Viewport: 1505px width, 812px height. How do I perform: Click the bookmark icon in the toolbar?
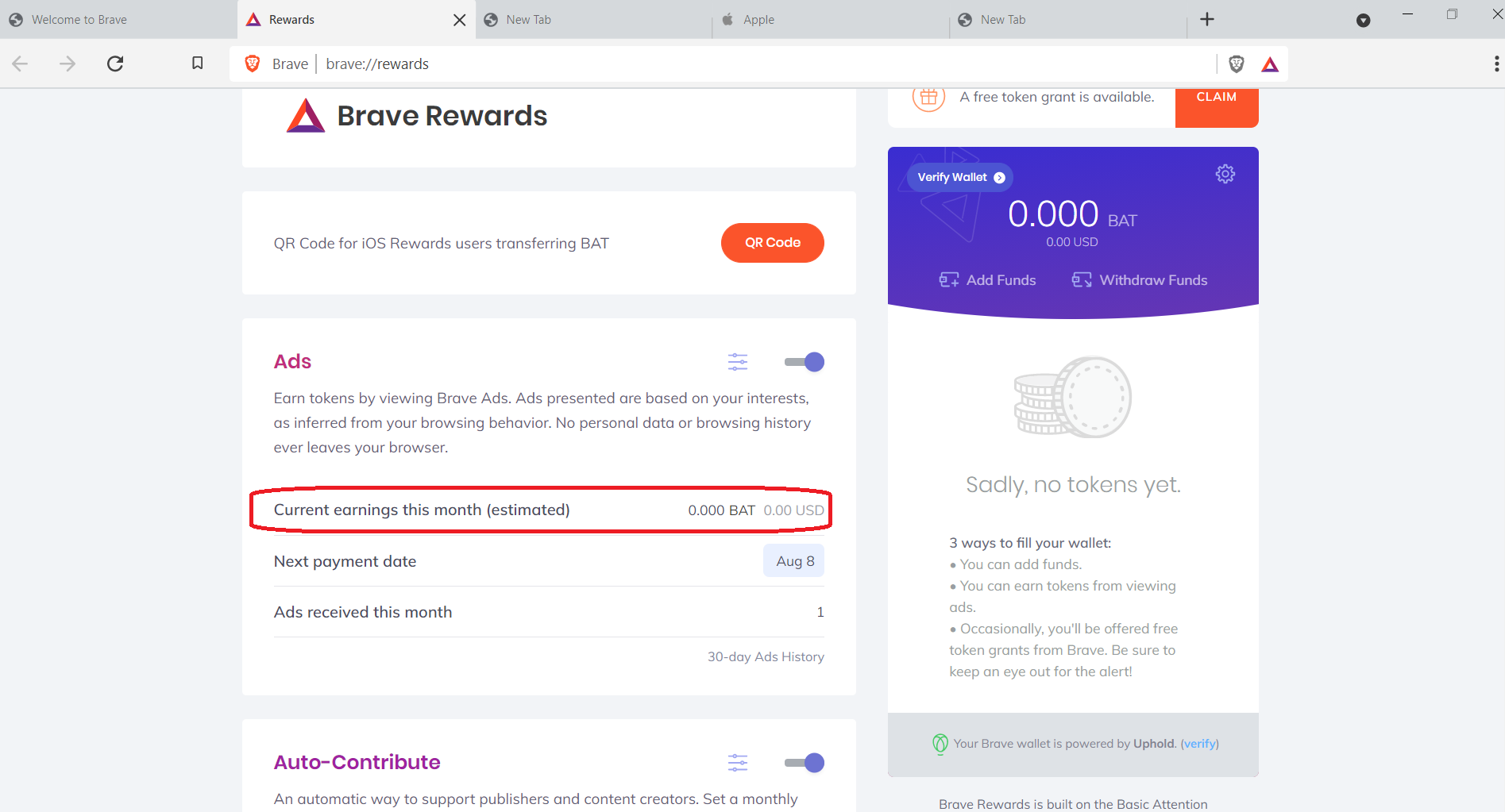(196, 63)
